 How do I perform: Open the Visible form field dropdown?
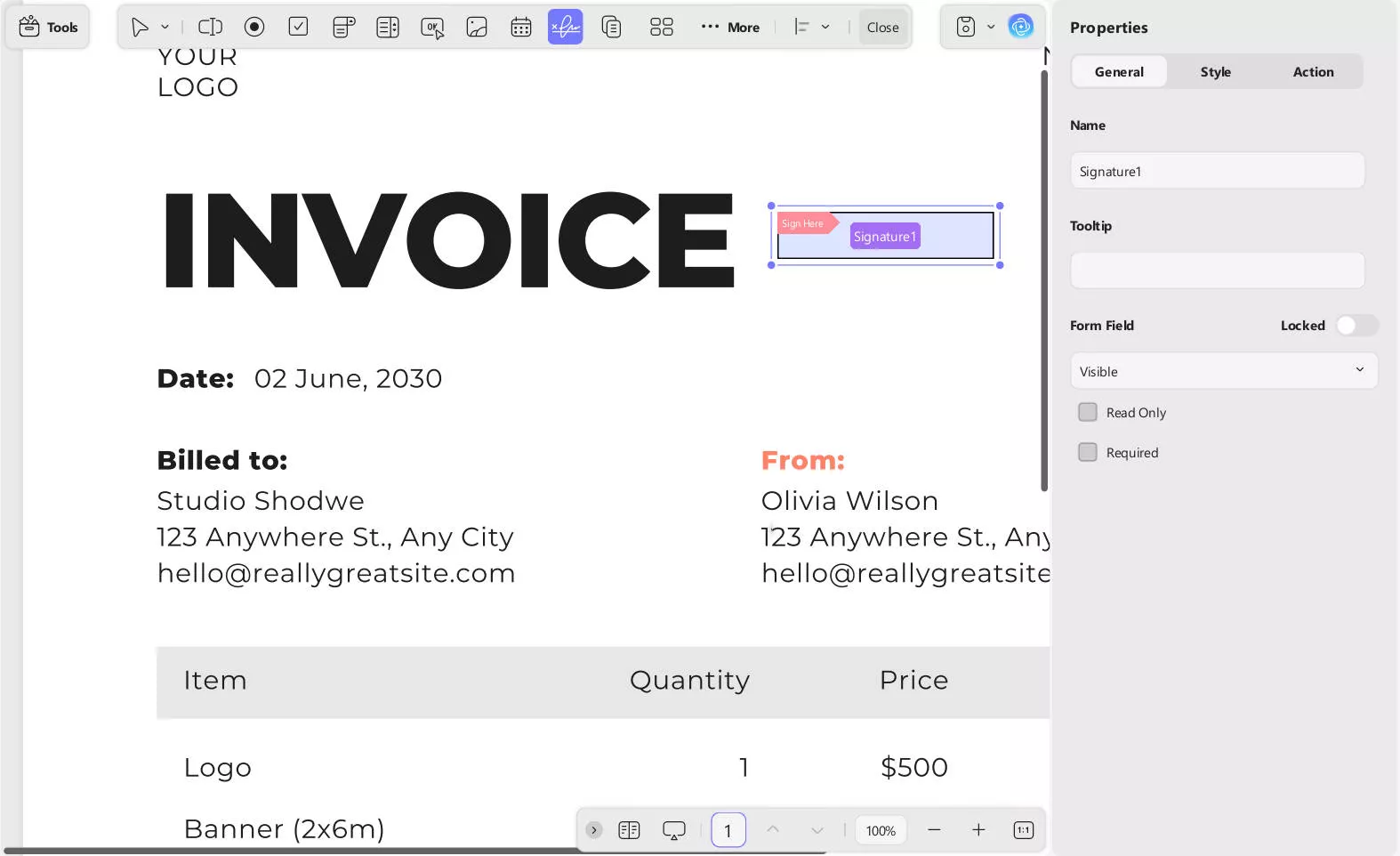pyautogui.click(x=1224, y=371)
